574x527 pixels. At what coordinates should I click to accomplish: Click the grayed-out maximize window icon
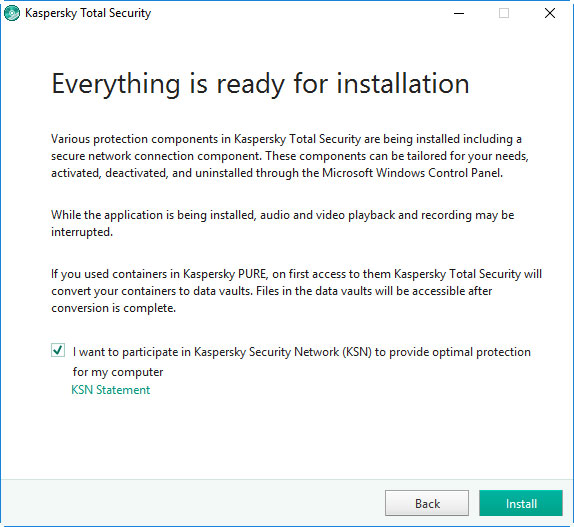504,13
